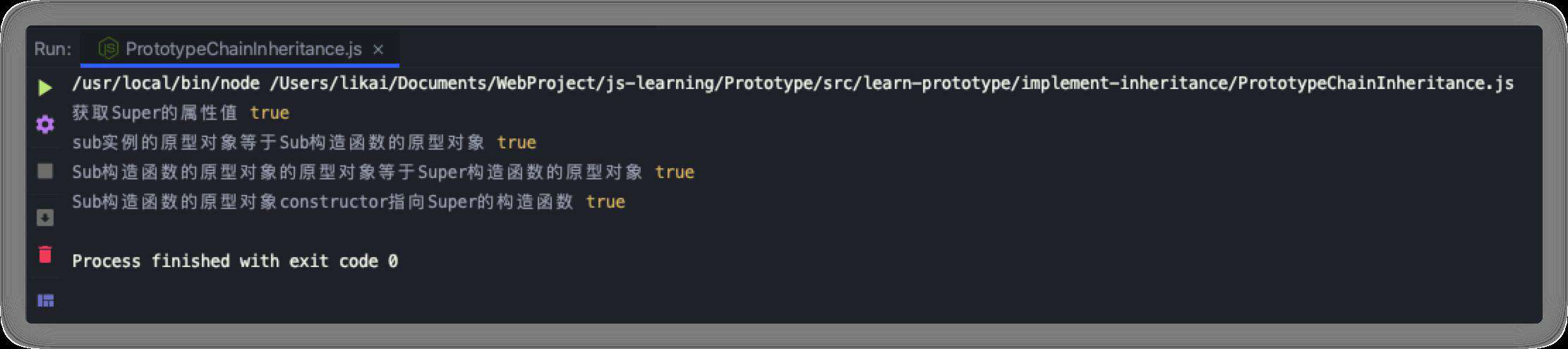Clear console output with red trash icon

tap(45, 254)
